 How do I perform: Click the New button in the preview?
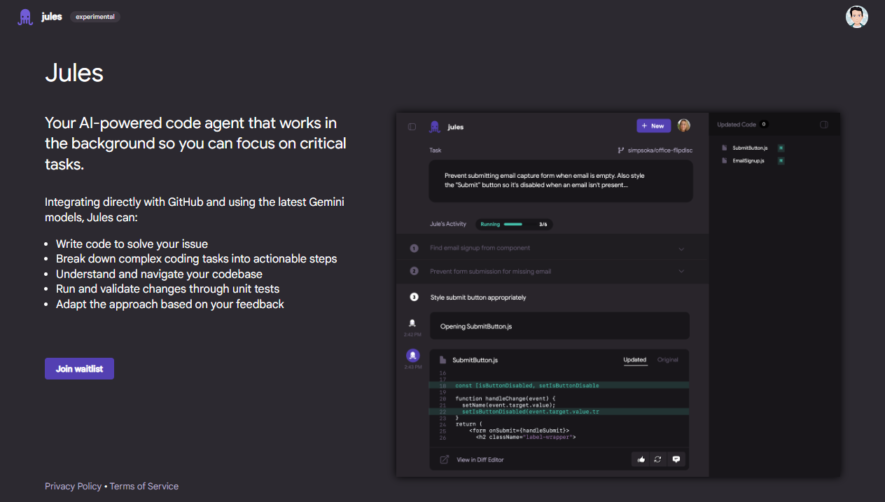point(654,125)
